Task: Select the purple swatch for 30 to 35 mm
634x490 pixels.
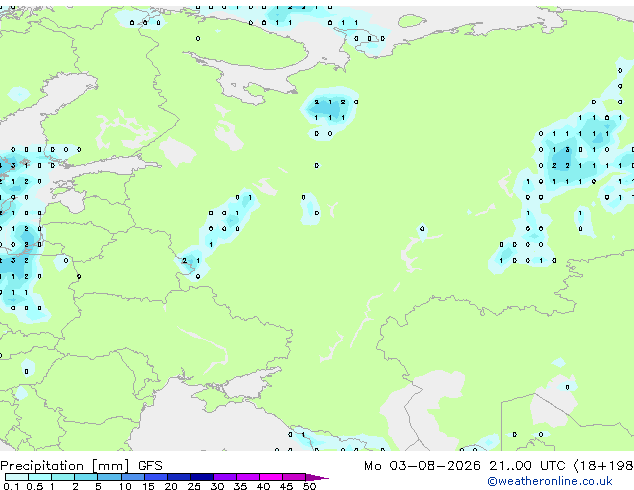Action: tap(225, 477)
